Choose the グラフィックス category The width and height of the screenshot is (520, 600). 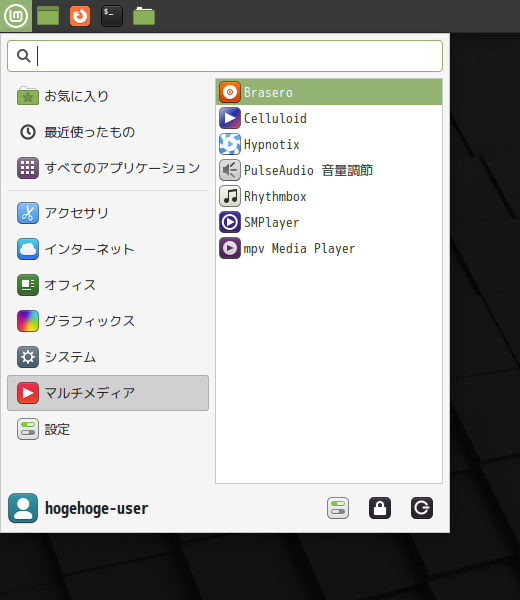(108, 321)
